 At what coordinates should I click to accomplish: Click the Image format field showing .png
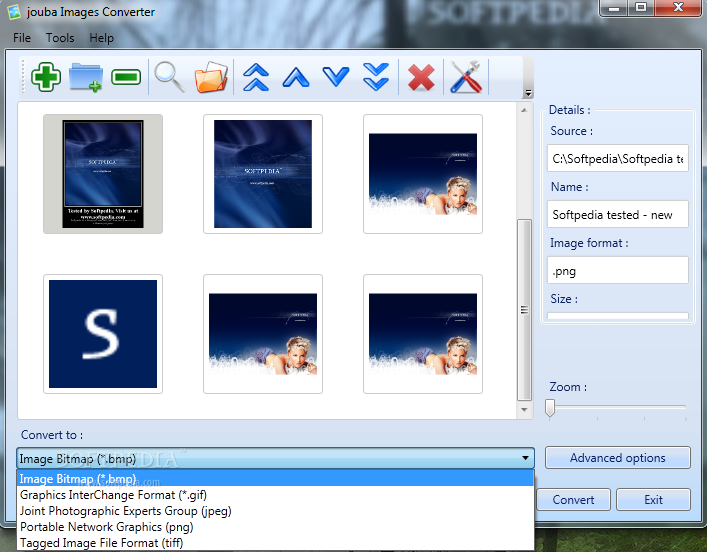click(x=618, y=270)
